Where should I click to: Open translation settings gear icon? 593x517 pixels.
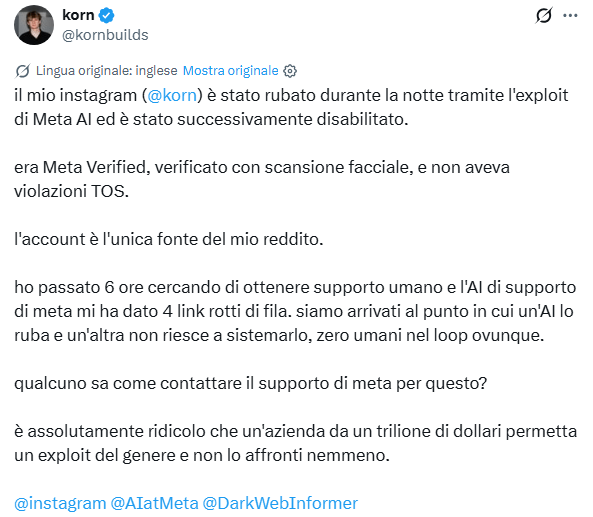(290, 71)
